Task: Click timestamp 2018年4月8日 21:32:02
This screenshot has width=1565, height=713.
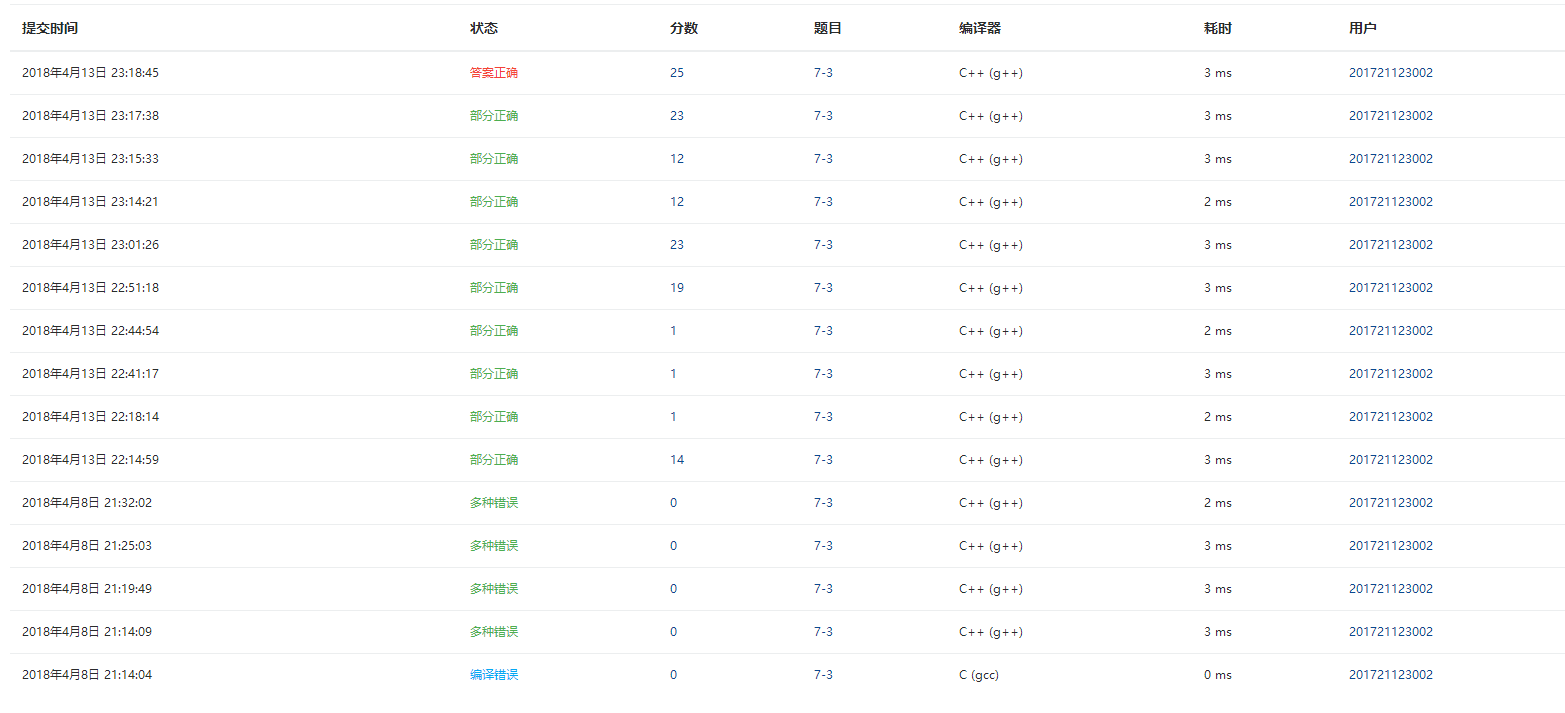Action: [x=87, y=503]
